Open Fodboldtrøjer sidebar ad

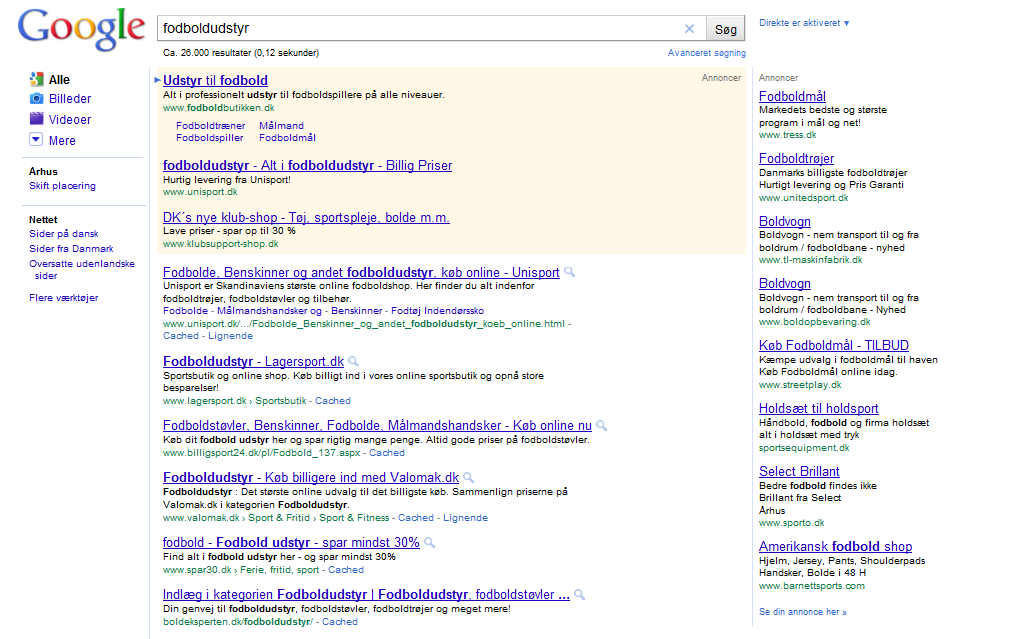(x=797, y=158)
